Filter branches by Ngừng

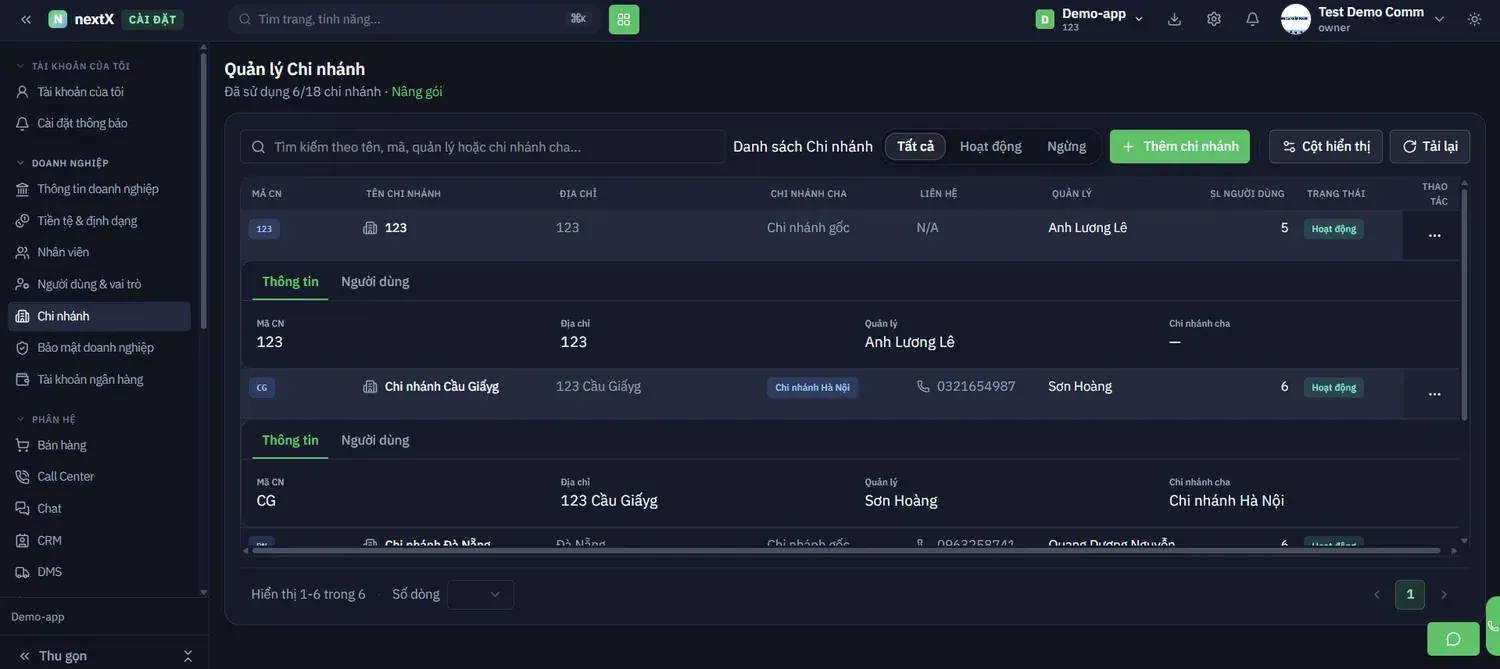click(1067, 146)
